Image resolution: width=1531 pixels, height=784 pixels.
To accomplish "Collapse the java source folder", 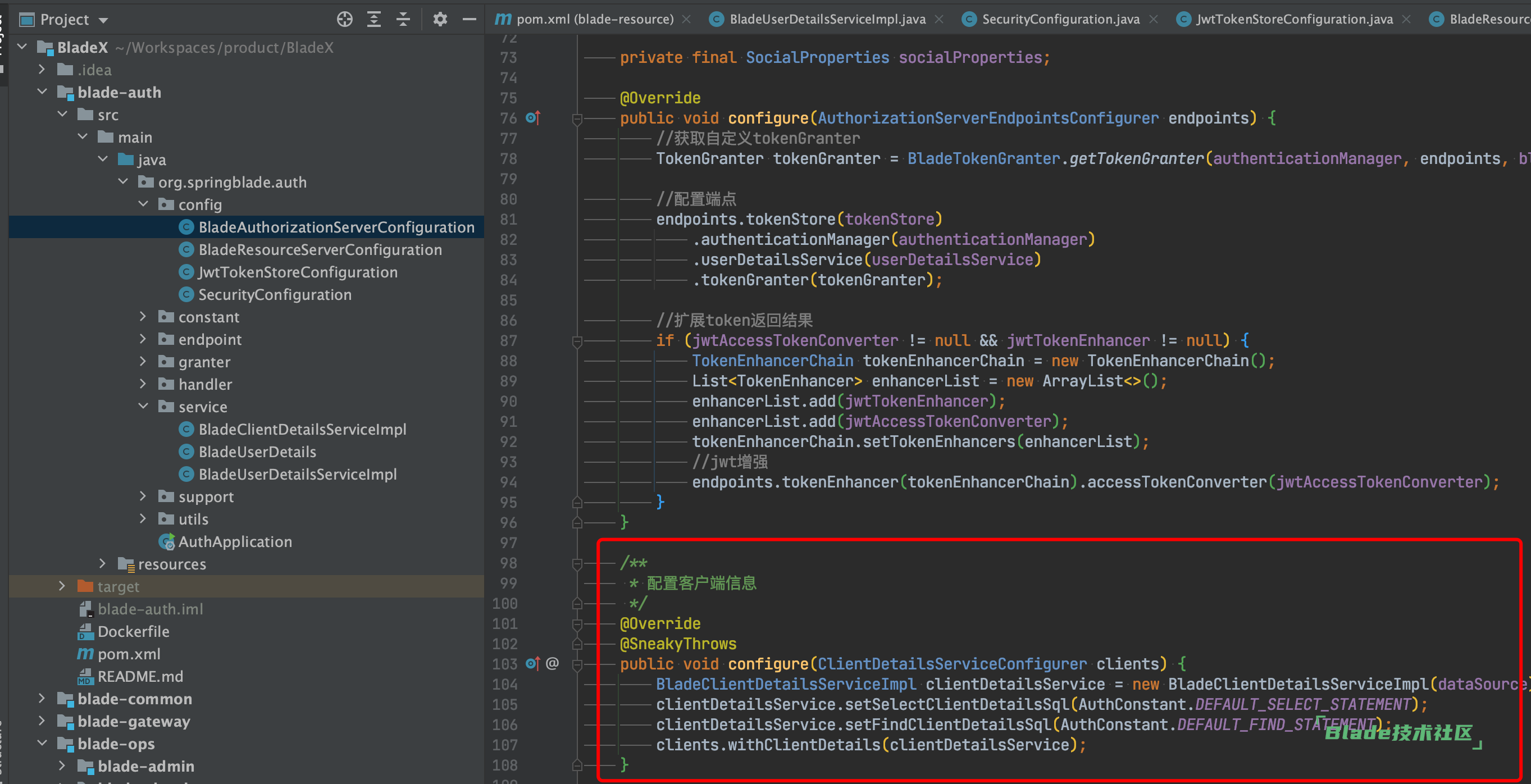I will pos(103,159).
